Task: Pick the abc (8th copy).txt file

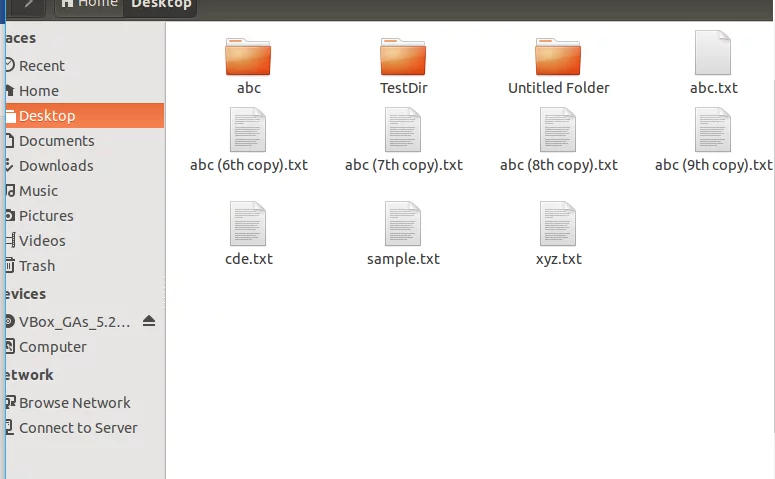Action: click(x=558, y=131)
